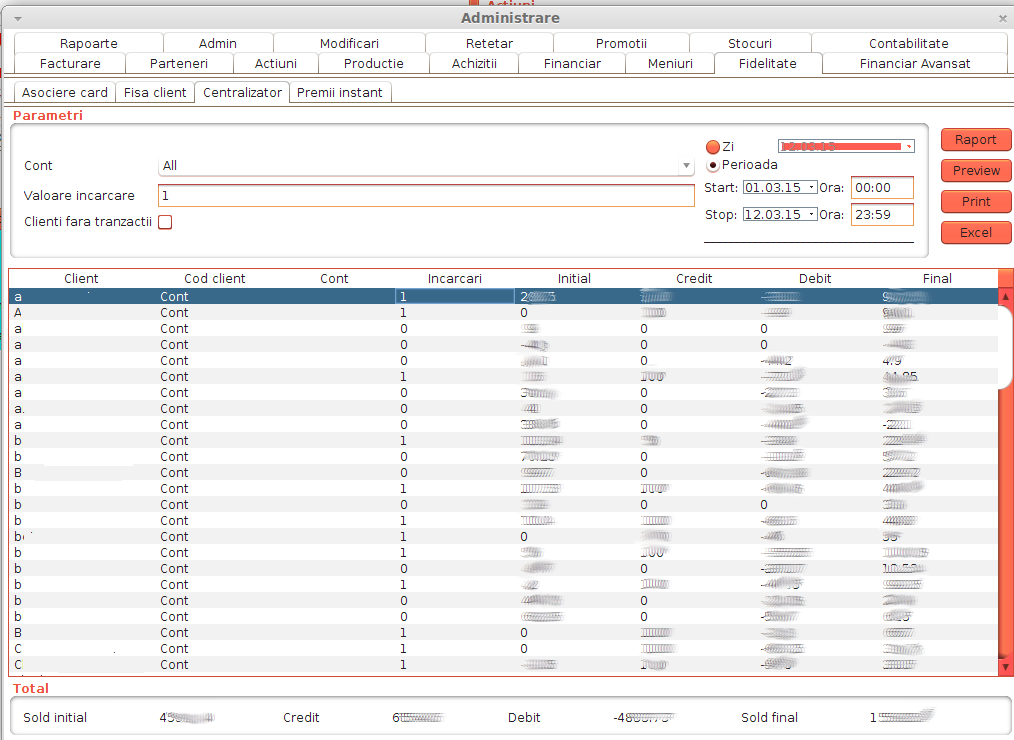Click the Raport button

tap(976, 140)
